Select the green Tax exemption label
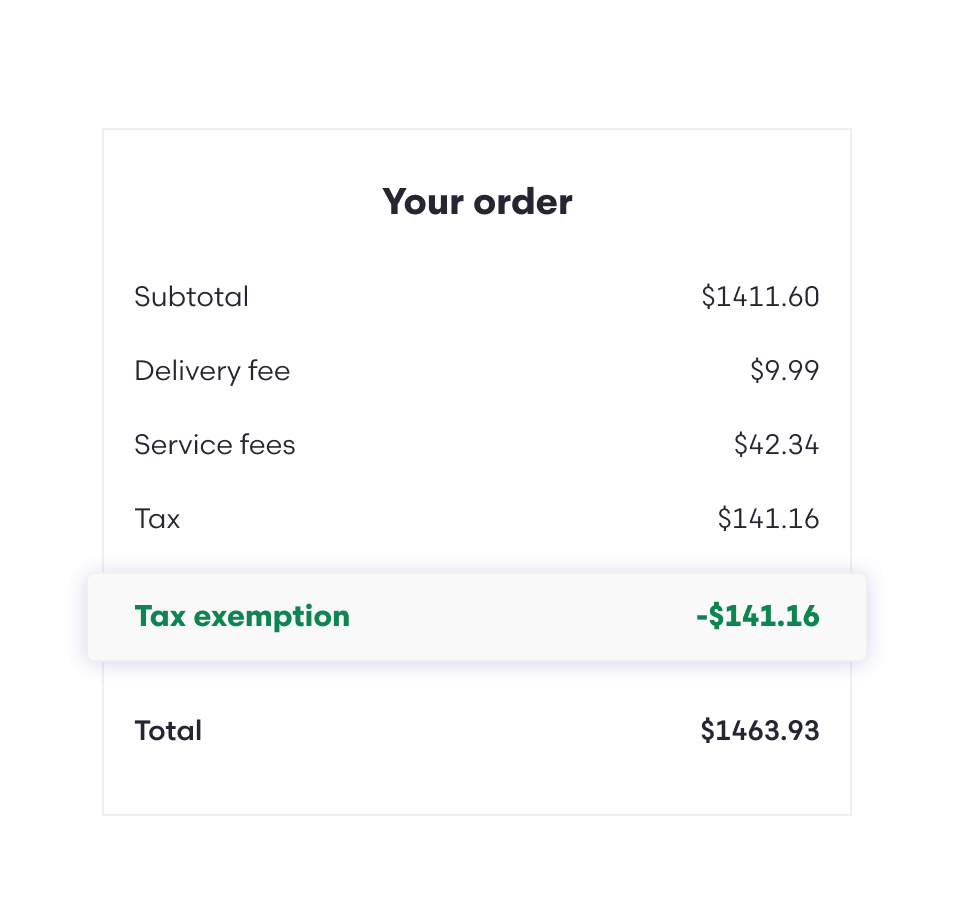954x900 pixels. coord(242,616)
